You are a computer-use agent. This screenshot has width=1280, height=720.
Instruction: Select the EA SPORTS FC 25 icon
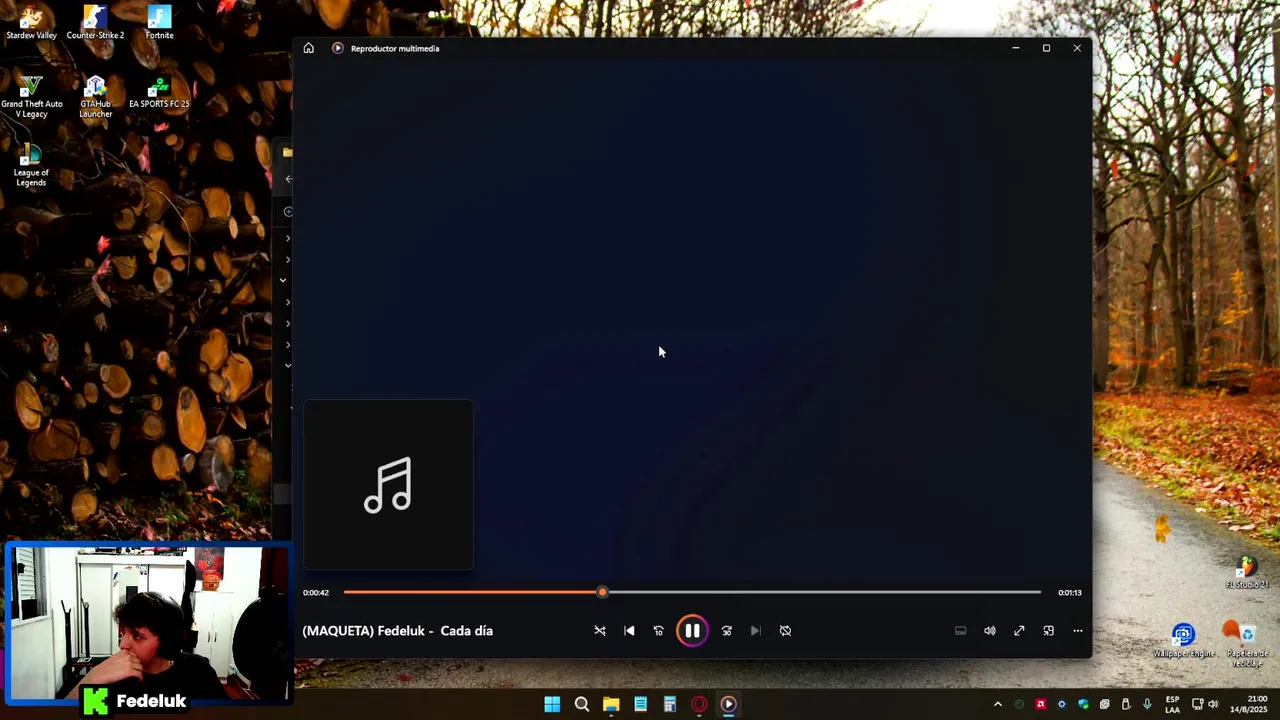pos(159,92)
